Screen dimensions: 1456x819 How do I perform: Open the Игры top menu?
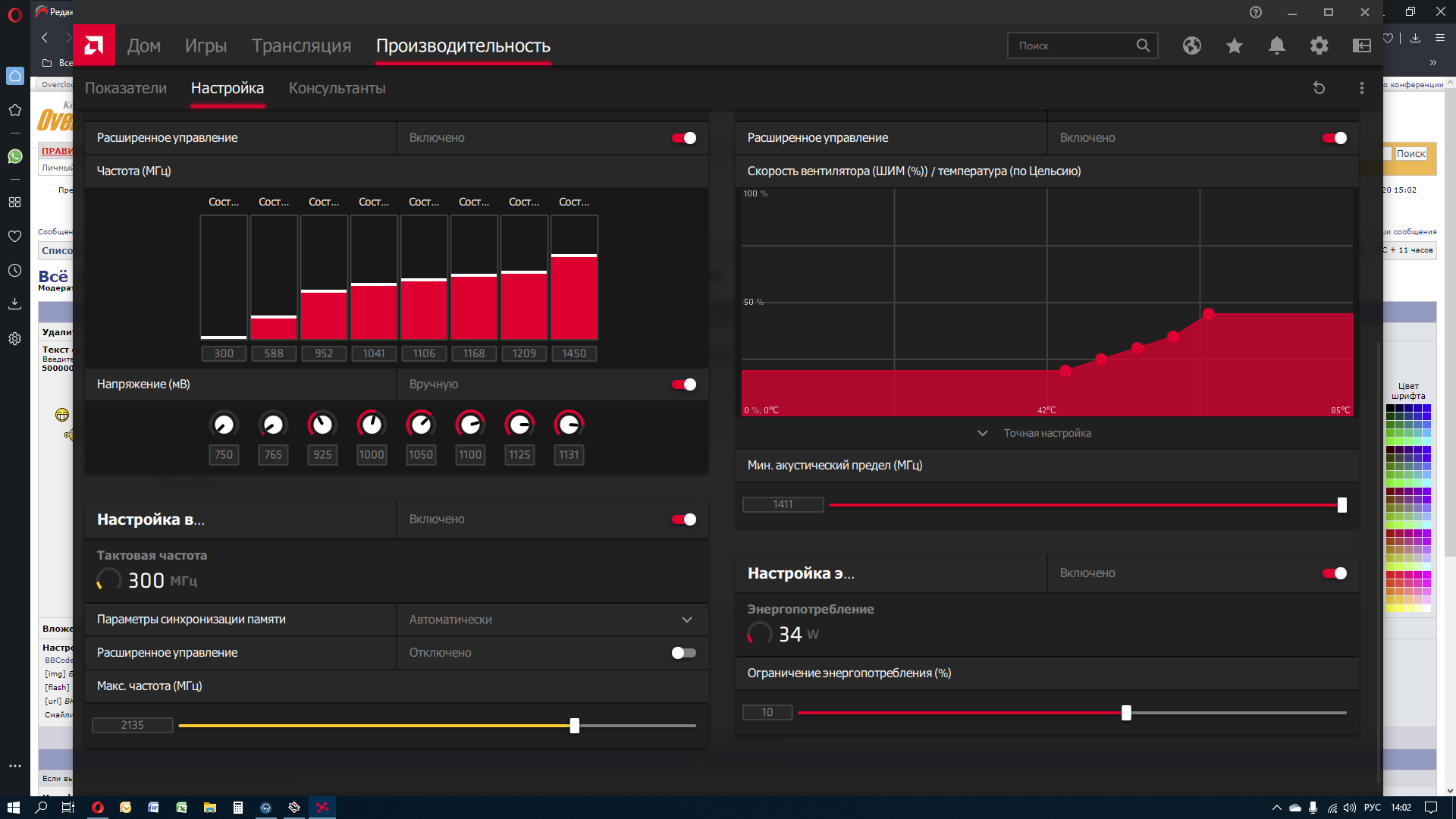click(x=206, y=45)
